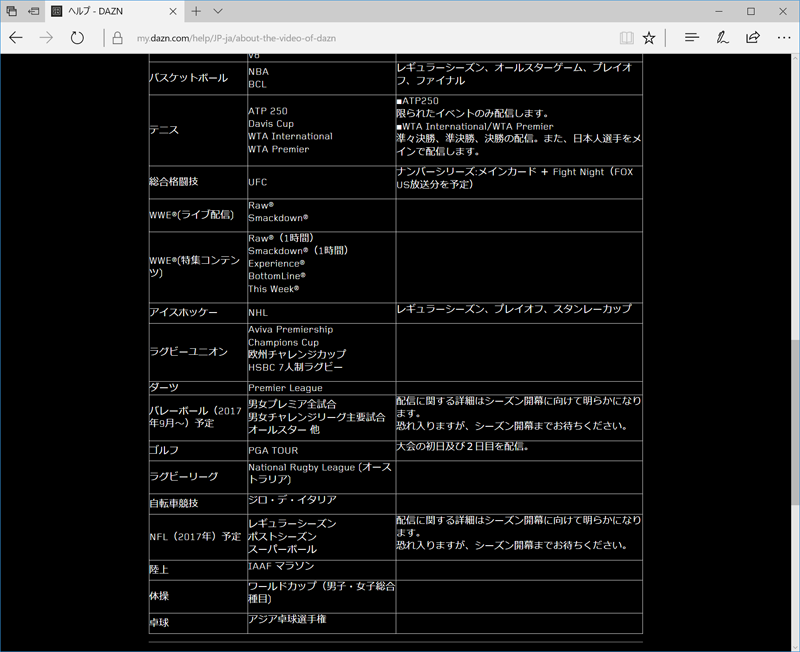Click the set tabs aside icon
800x652 pixels.
pos(34,11)
